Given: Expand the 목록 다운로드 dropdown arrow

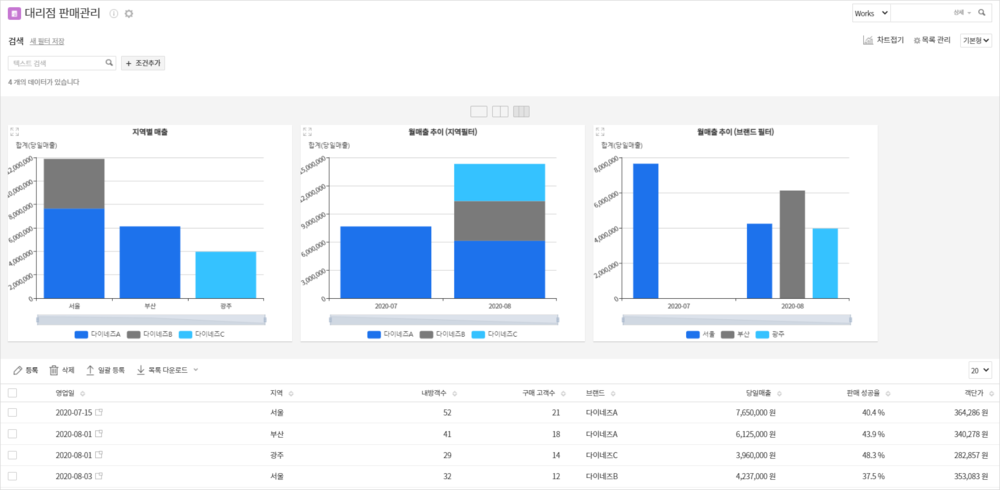Looking at the screenshot, I should (x=196, y=370).
